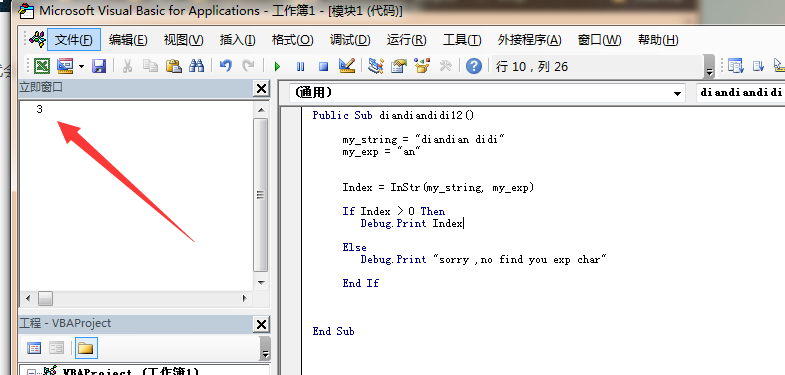Close the 立即窗口 immediate window
This screenshot has height=375, width=785.
261,89
